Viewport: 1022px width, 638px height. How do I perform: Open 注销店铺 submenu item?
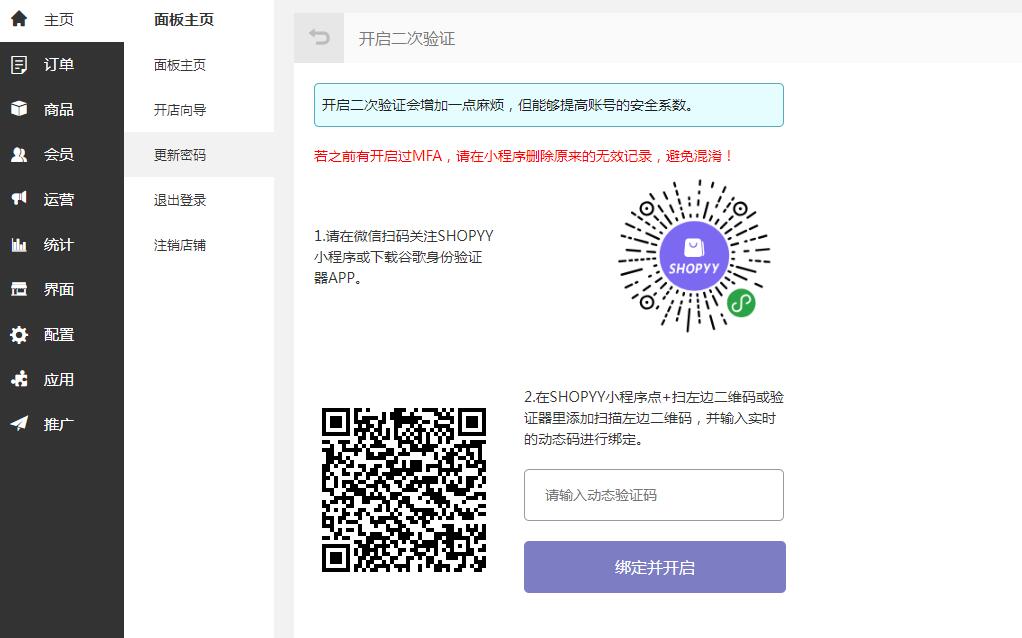(180, 244)
